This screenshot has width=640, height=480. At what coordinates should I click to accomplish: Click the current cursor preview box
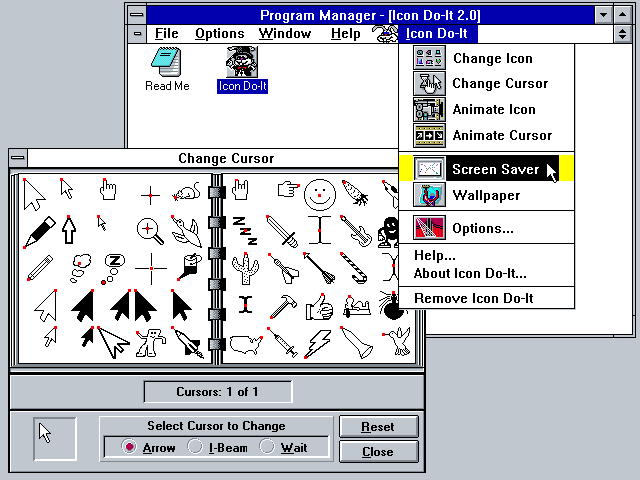click(55, 439)
